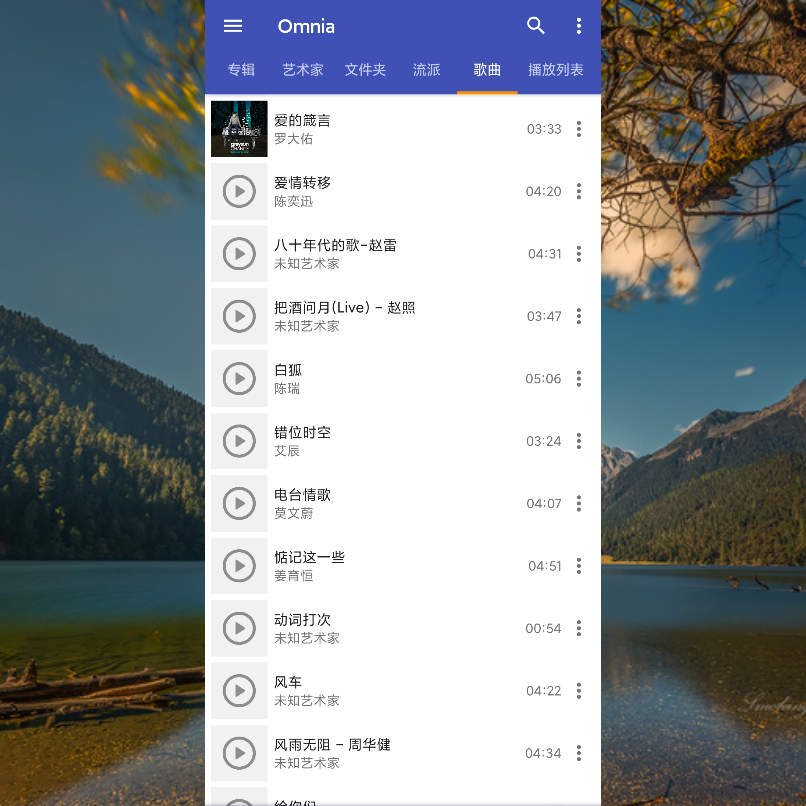This screenshot has height=806, width=806.
Task: Select the song title 动词打次
Action: point(302,620)
